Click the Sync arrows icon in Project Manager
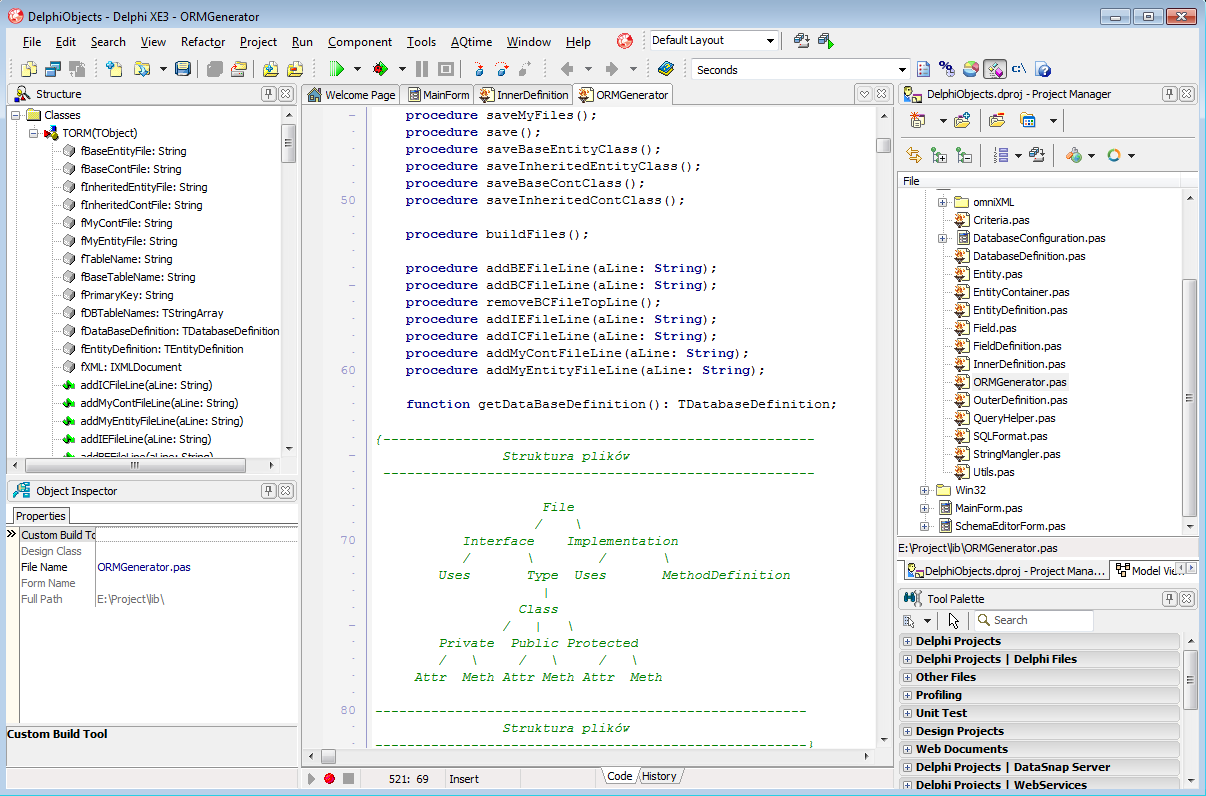This screenshot has width=1206, height=796. click(913, 155)
